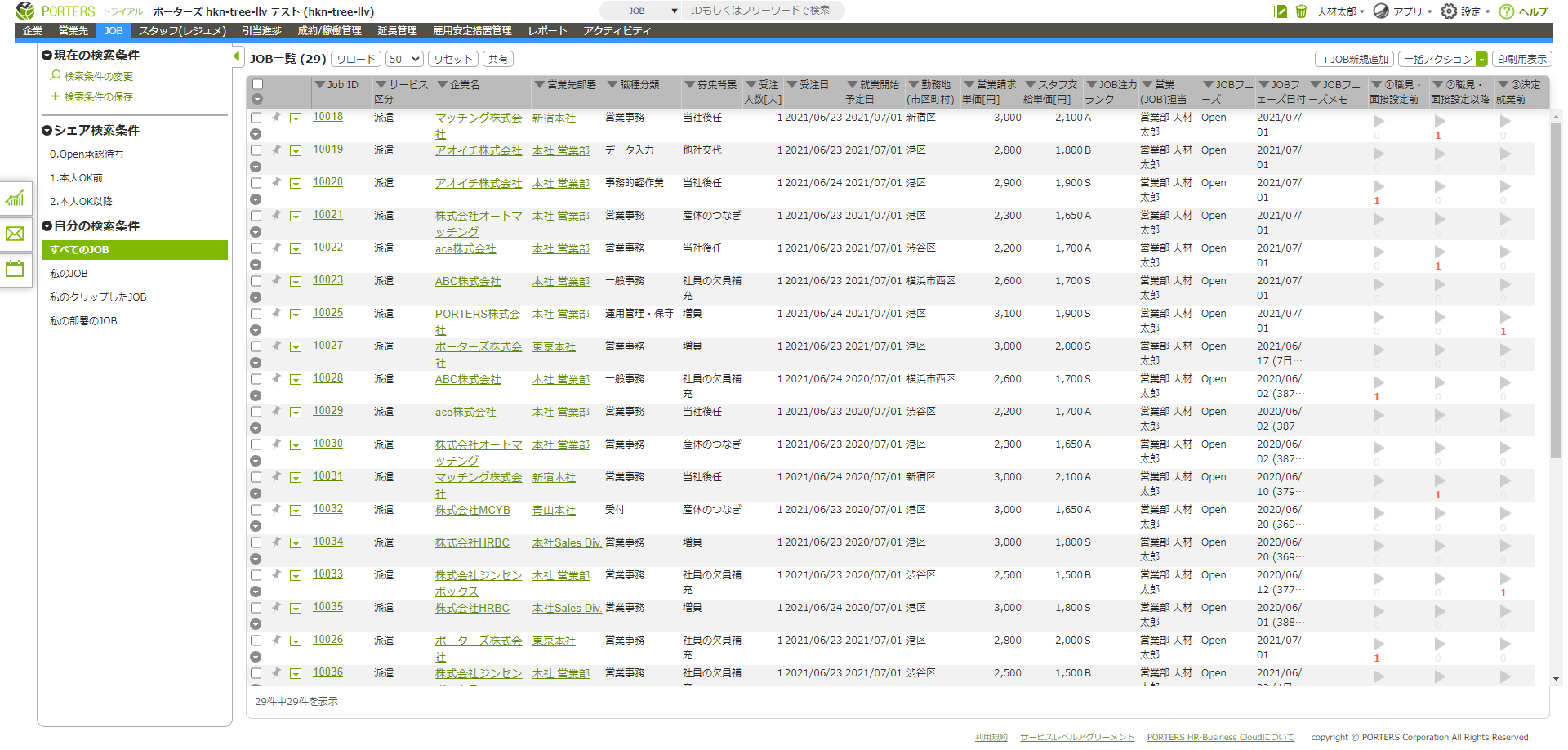The width and height of the screenshot is (1568, 750).
Task: Pin job 10021 with the pushpin icon
Action: coord(276,215)
